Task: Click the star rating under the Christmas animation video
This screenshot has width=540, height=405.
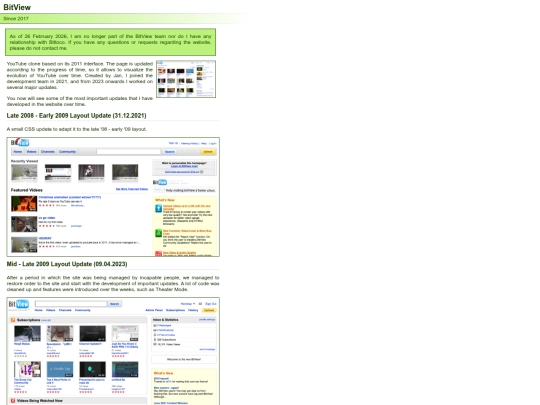Action: [46, 205]
